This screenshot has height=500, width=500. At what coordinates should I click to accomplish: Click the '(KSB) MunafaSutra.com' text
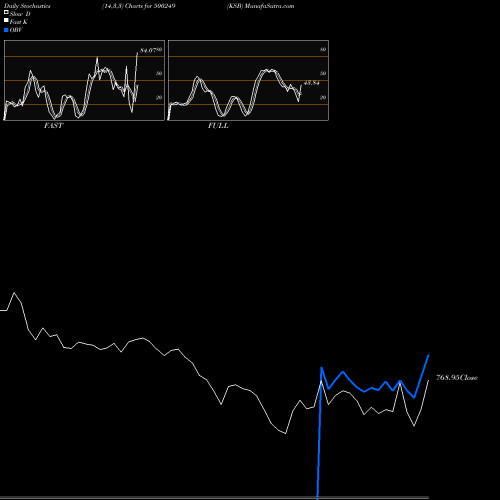pyautogui.click(x=260, y=6)
